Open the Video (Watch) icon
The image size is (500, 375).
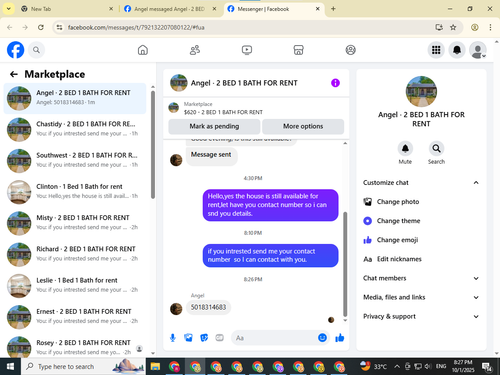(x=247, y=50)
